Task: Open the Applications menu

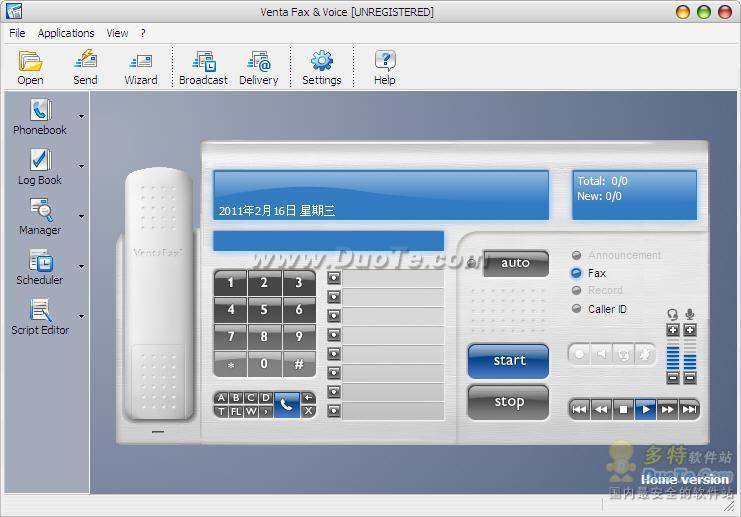Action: point(66,33)
